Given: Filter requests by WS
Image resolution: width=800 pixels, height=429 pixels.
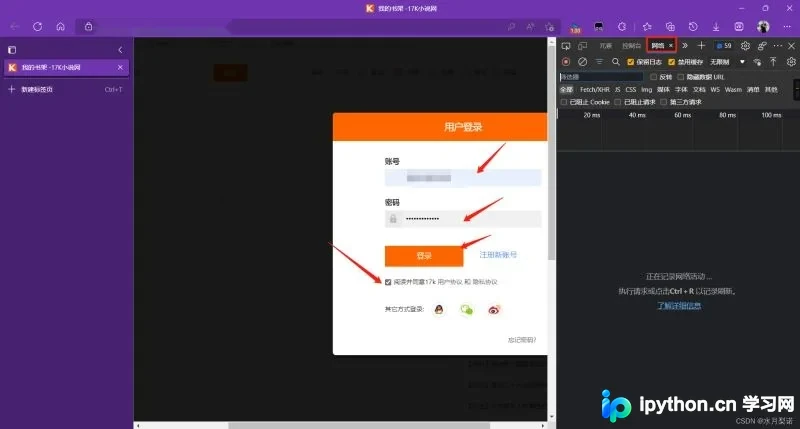Looking at the screenshot, I should point(715,89).
